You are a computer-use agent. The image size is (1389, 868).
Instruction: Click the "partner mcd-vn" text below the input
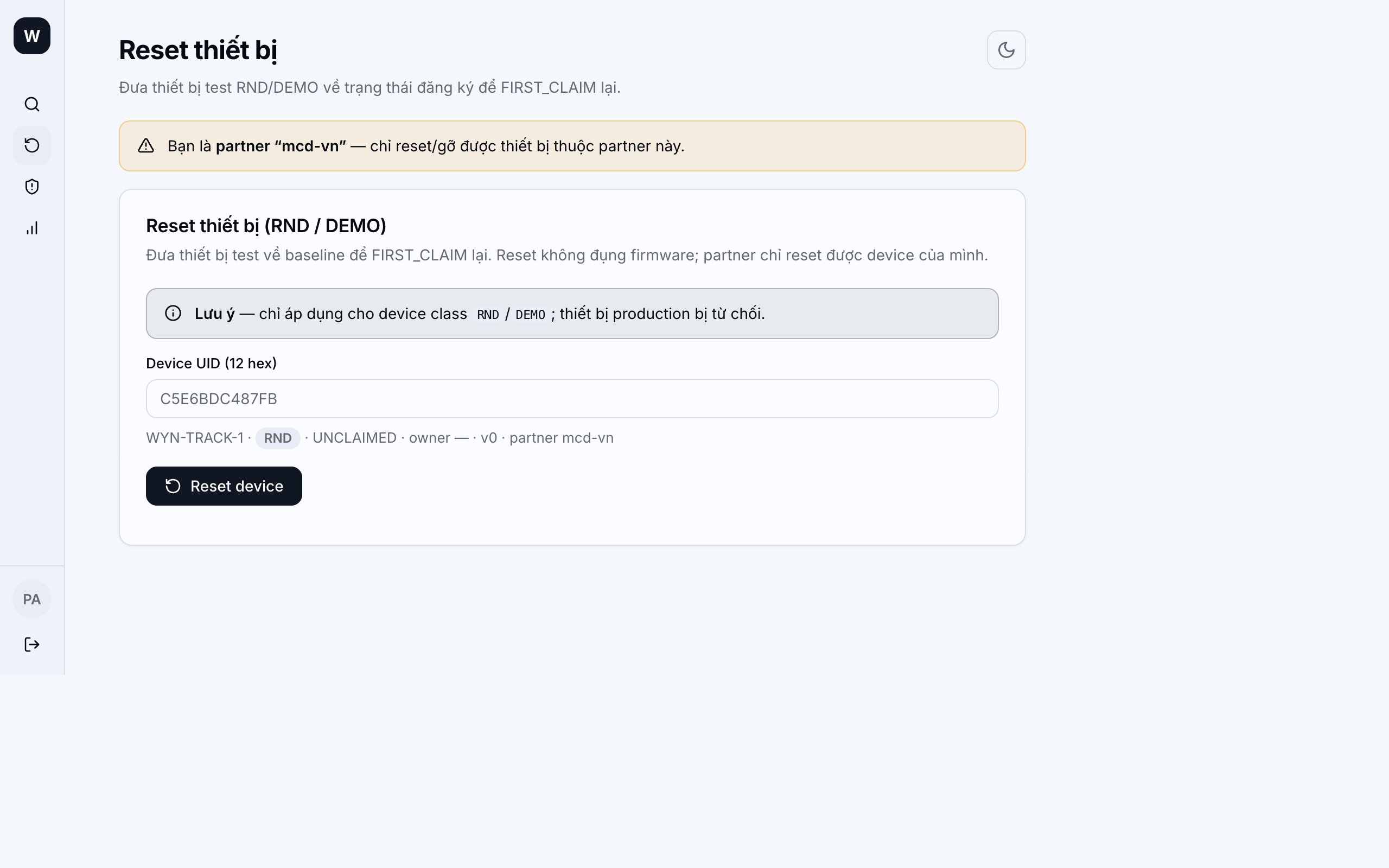tap(562, 437)
